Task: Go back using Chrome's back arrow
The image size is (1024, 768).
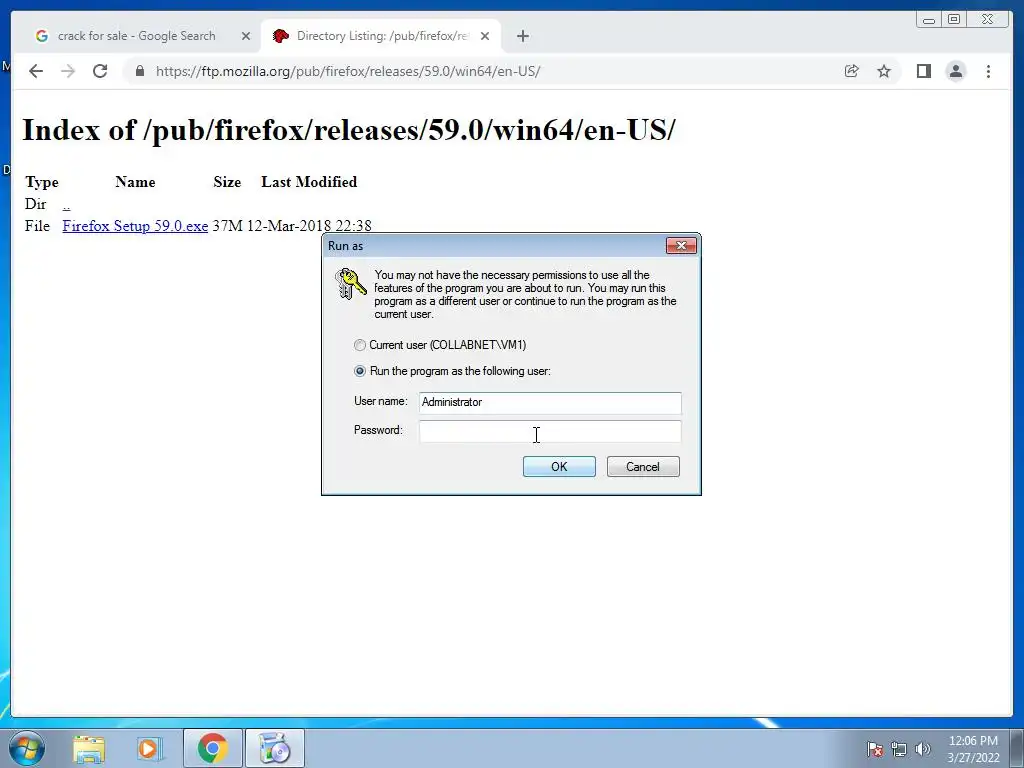Action: (36, 71)
